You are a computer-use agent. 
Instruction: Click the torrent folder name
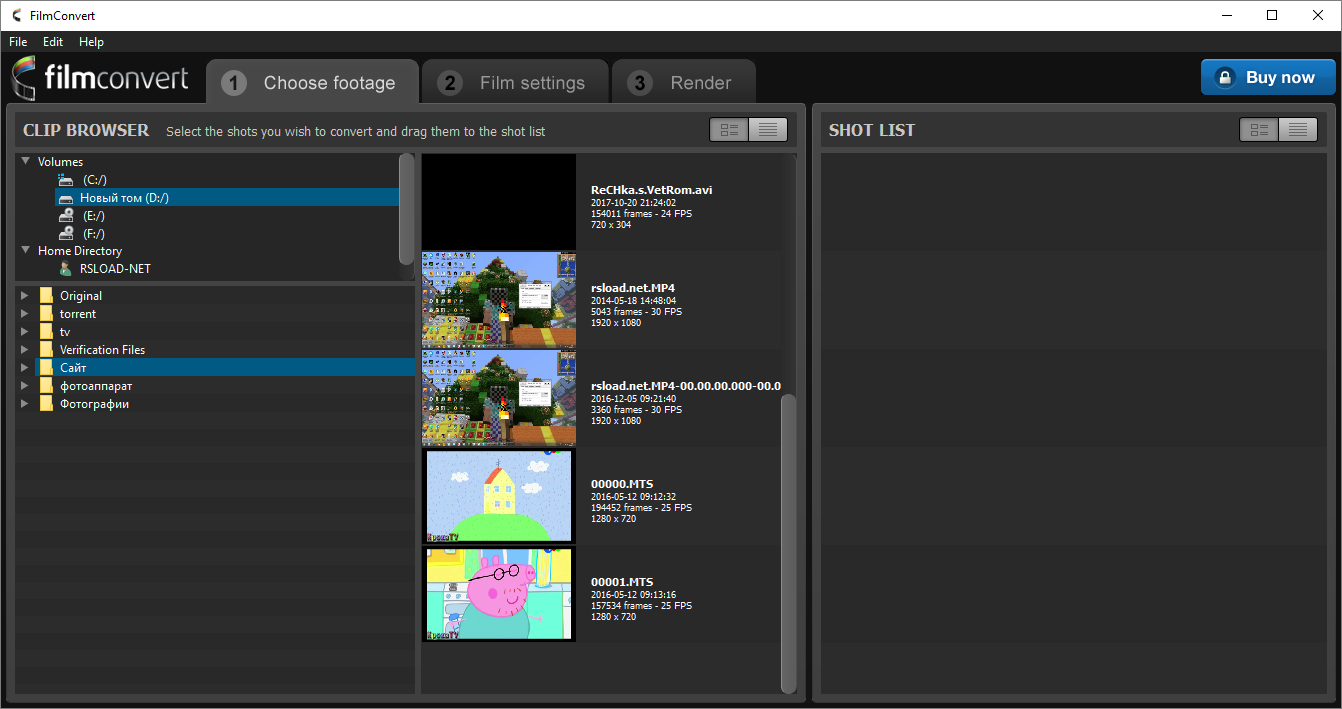click(x=78, y=314)
